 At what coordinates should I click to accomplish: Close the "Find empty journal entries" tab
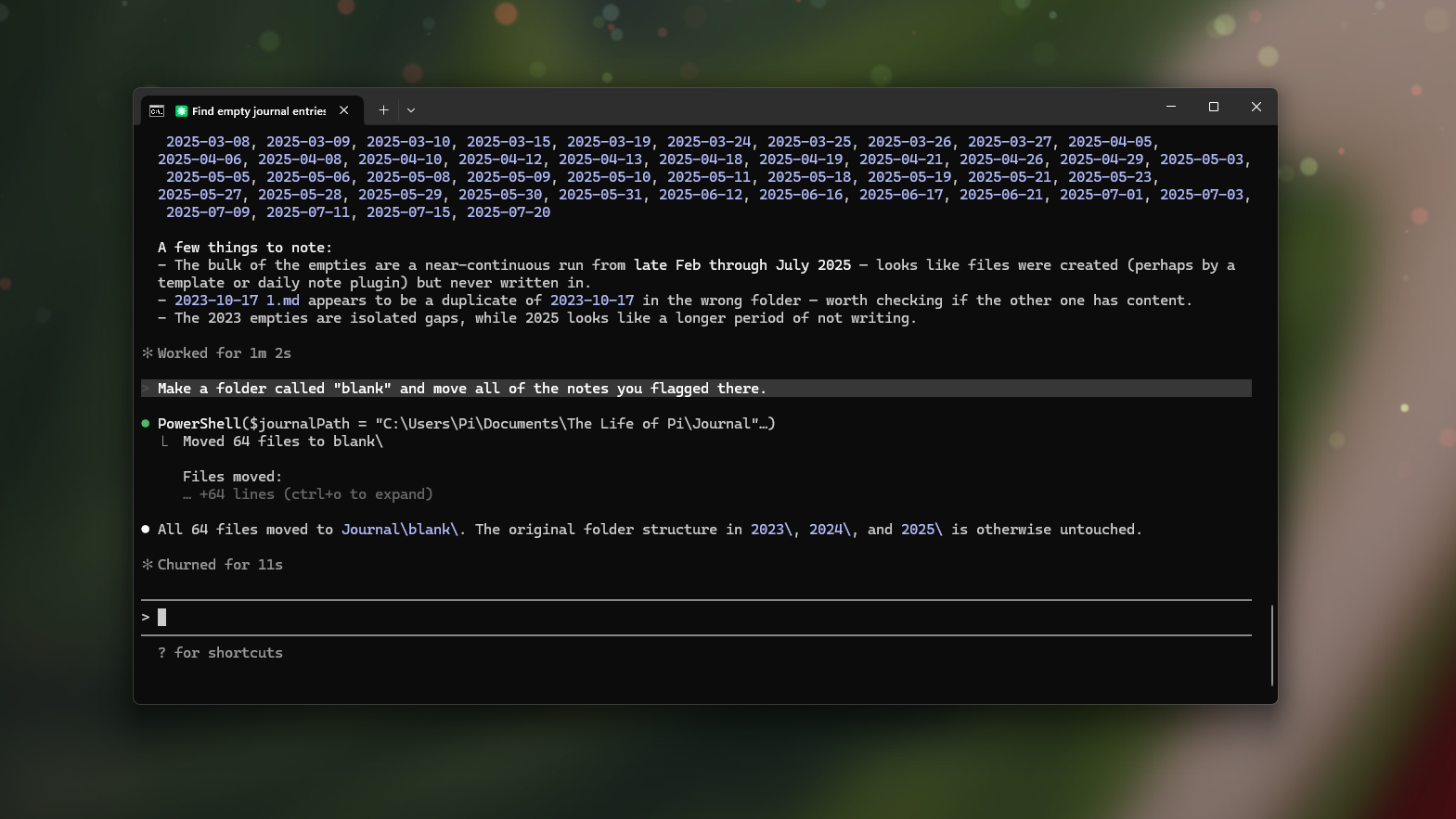click(x=344, y=110)
